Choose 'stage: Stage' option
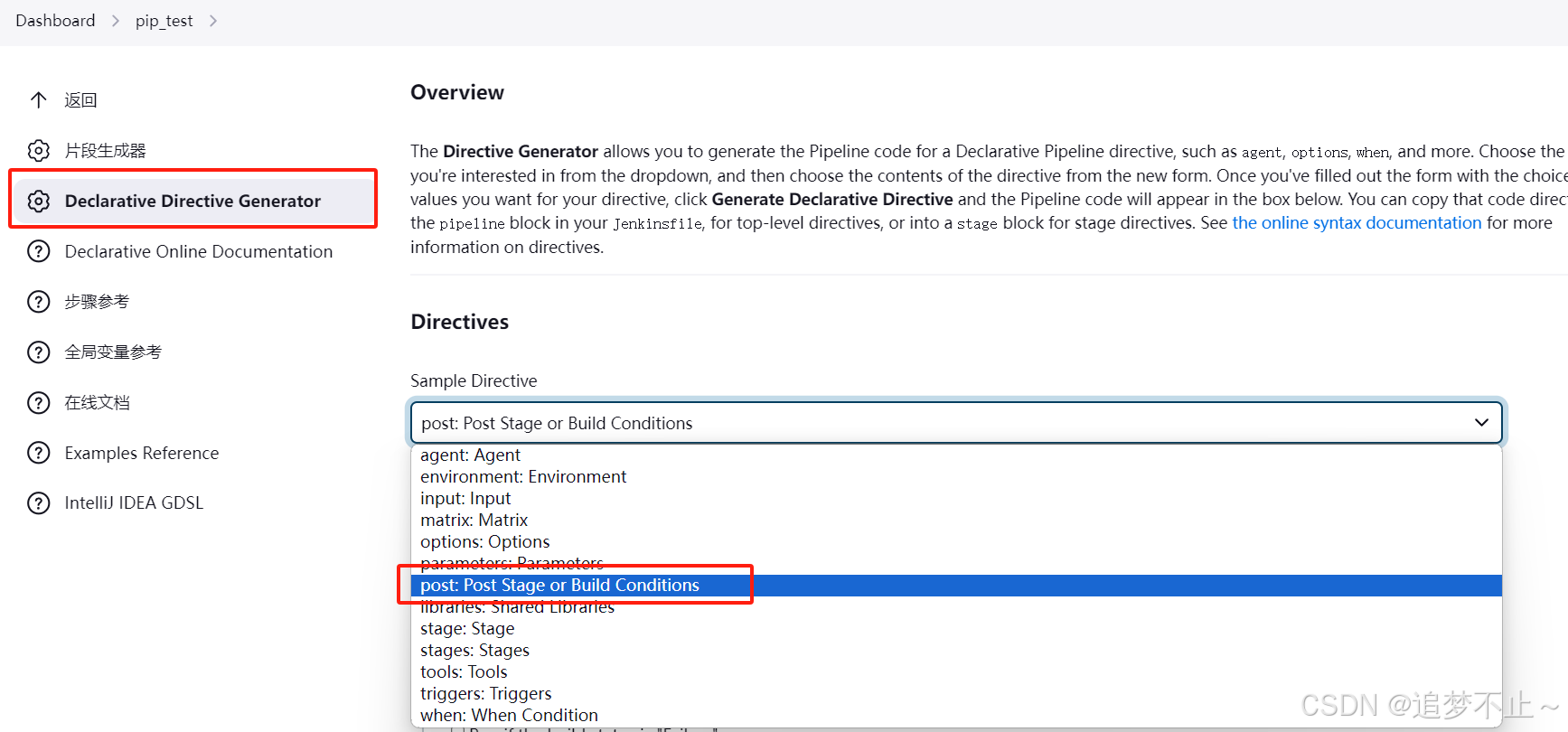 [956, 628]
